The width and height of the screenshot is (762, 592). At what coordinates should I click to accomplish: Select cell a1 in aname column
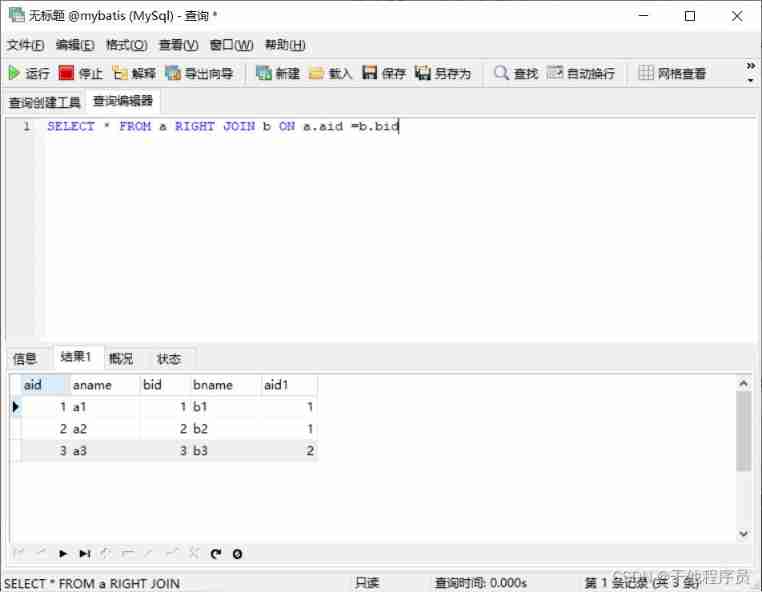pyautogui.click(x=104, y=407)
